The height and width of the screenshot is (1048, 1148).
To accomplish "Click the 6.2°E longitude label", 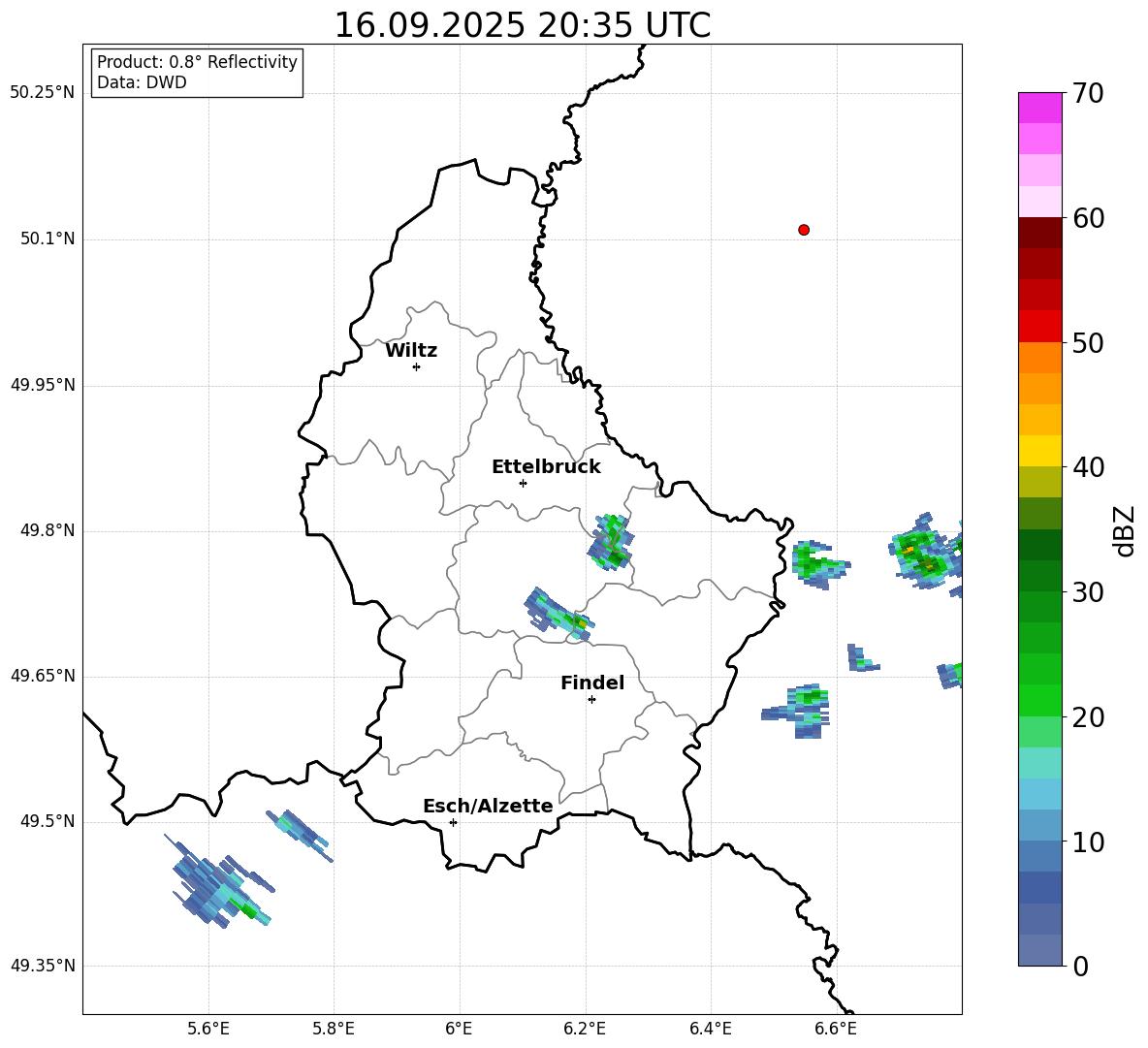I will [x=585, y=1029].
